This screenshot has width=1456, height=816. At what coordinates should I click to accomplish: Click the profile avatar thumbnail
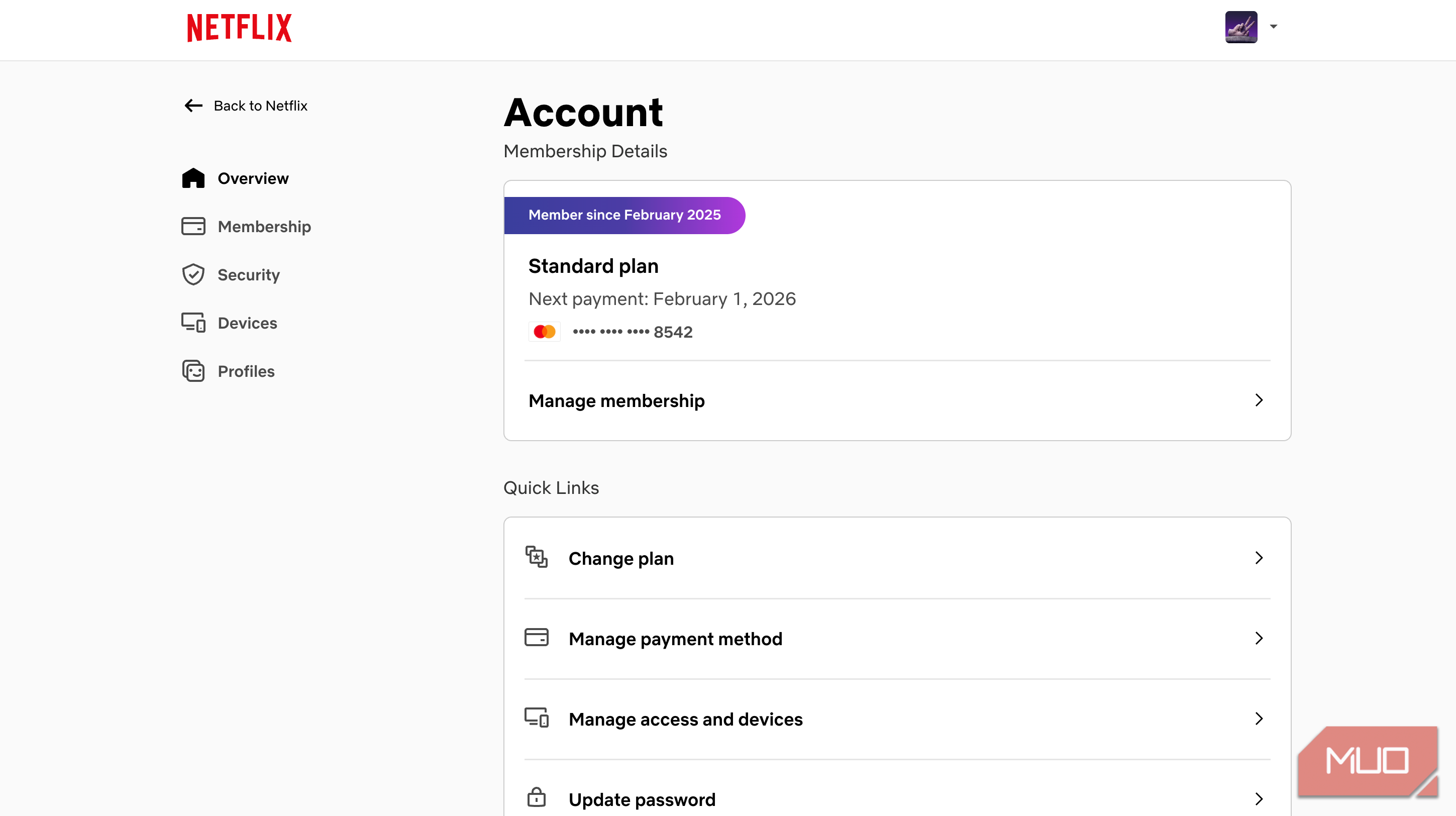pyautogui.click(x=1240, y=27)
